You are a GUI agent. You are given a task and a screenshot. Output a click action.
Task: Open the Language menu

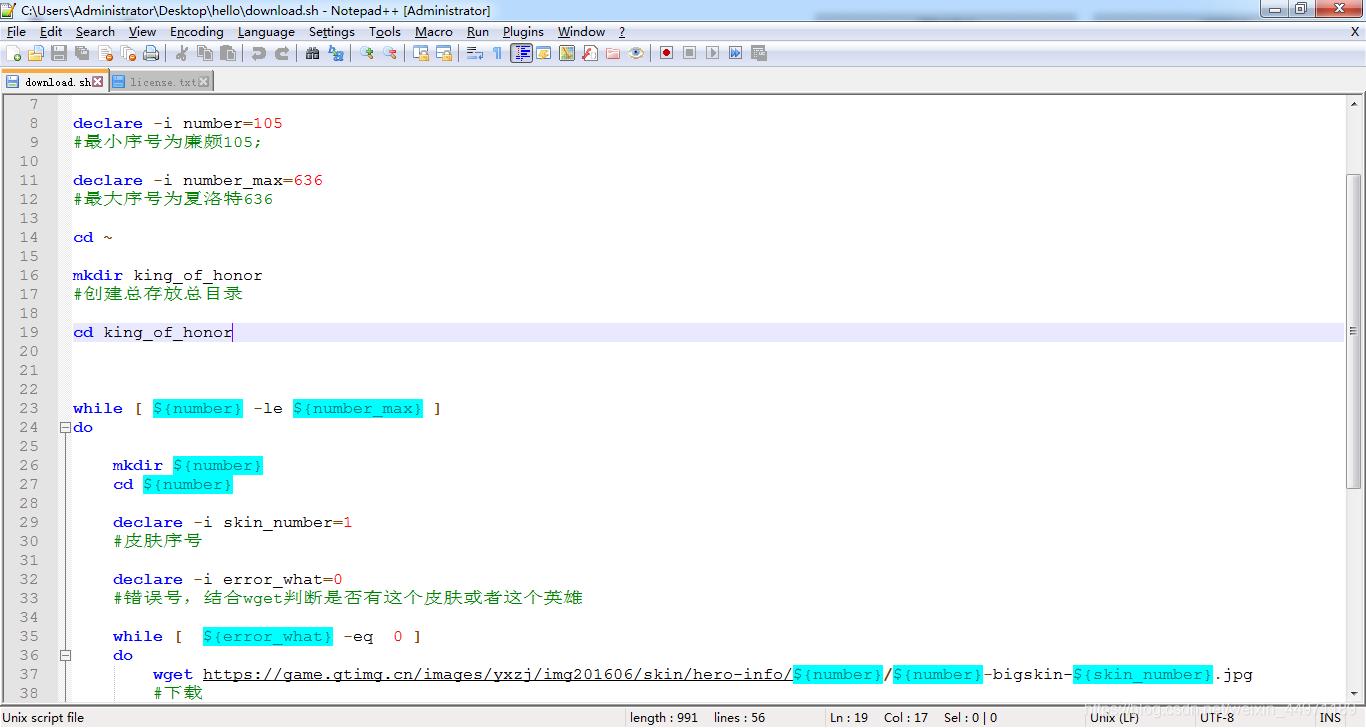click(x=265, y=31)
